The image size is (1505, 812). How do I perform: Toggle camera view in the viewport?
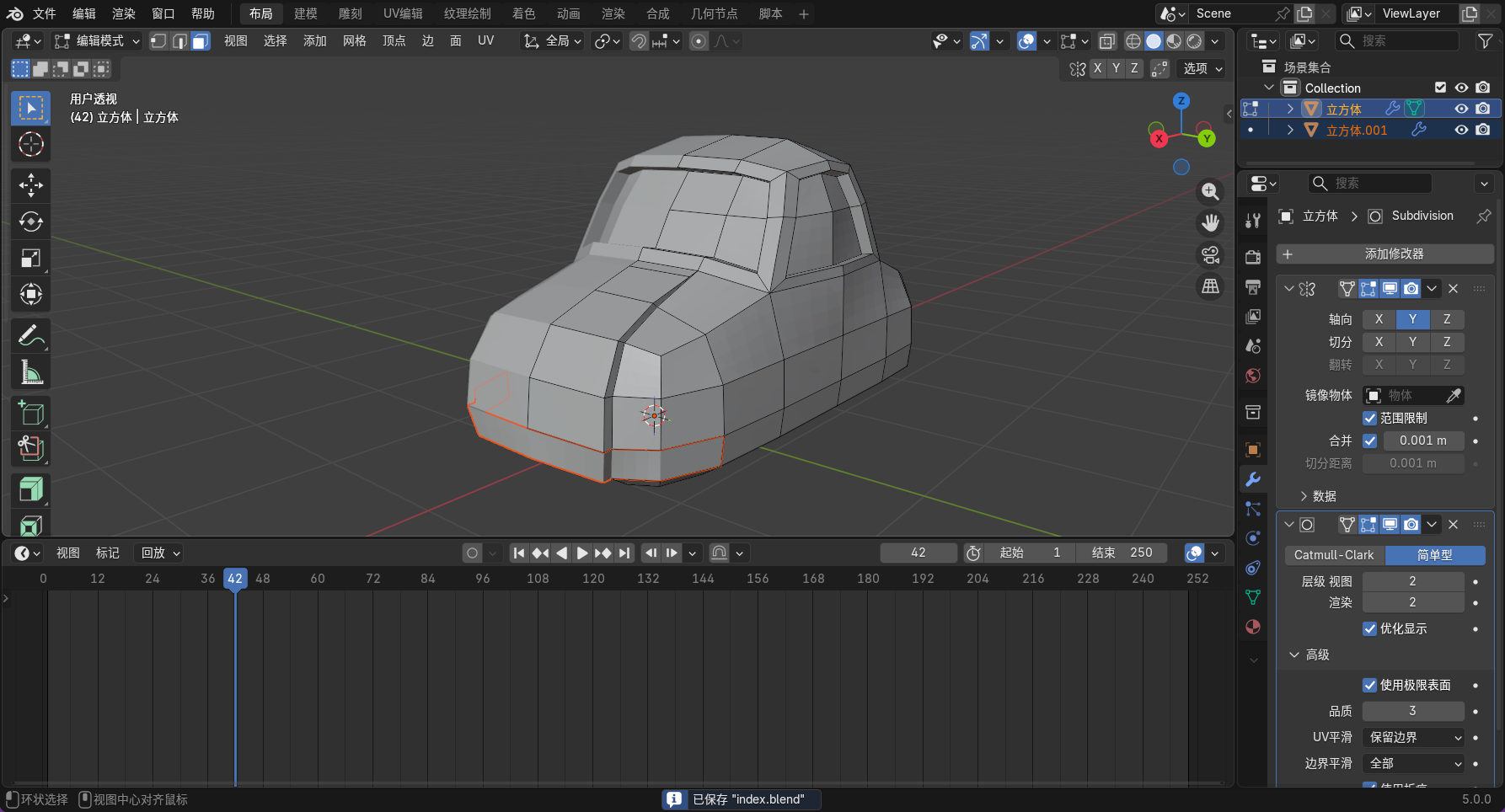(1210, 254)
